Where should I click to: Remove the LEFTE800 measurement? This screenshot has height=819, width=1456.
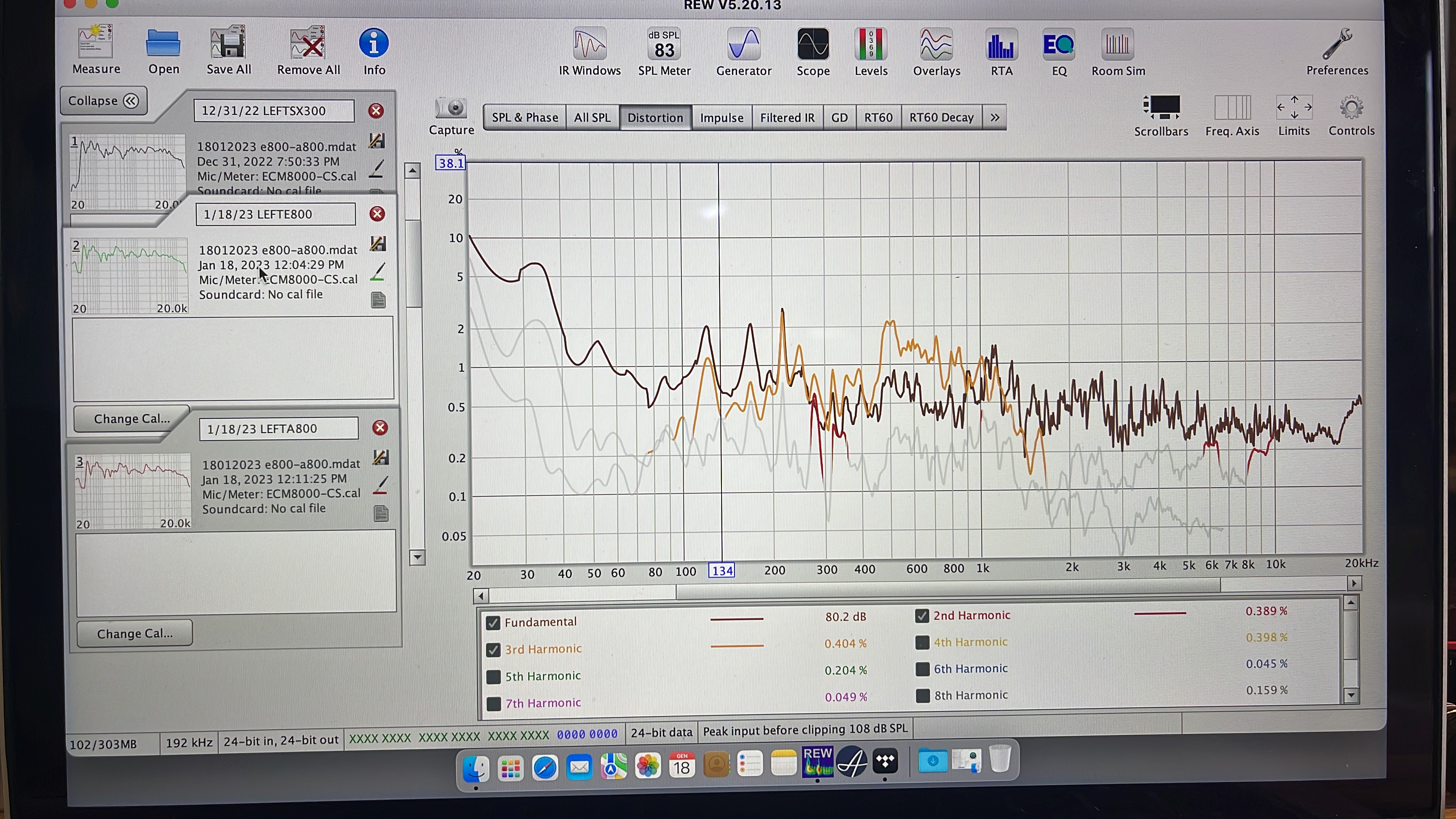[377, 213]
